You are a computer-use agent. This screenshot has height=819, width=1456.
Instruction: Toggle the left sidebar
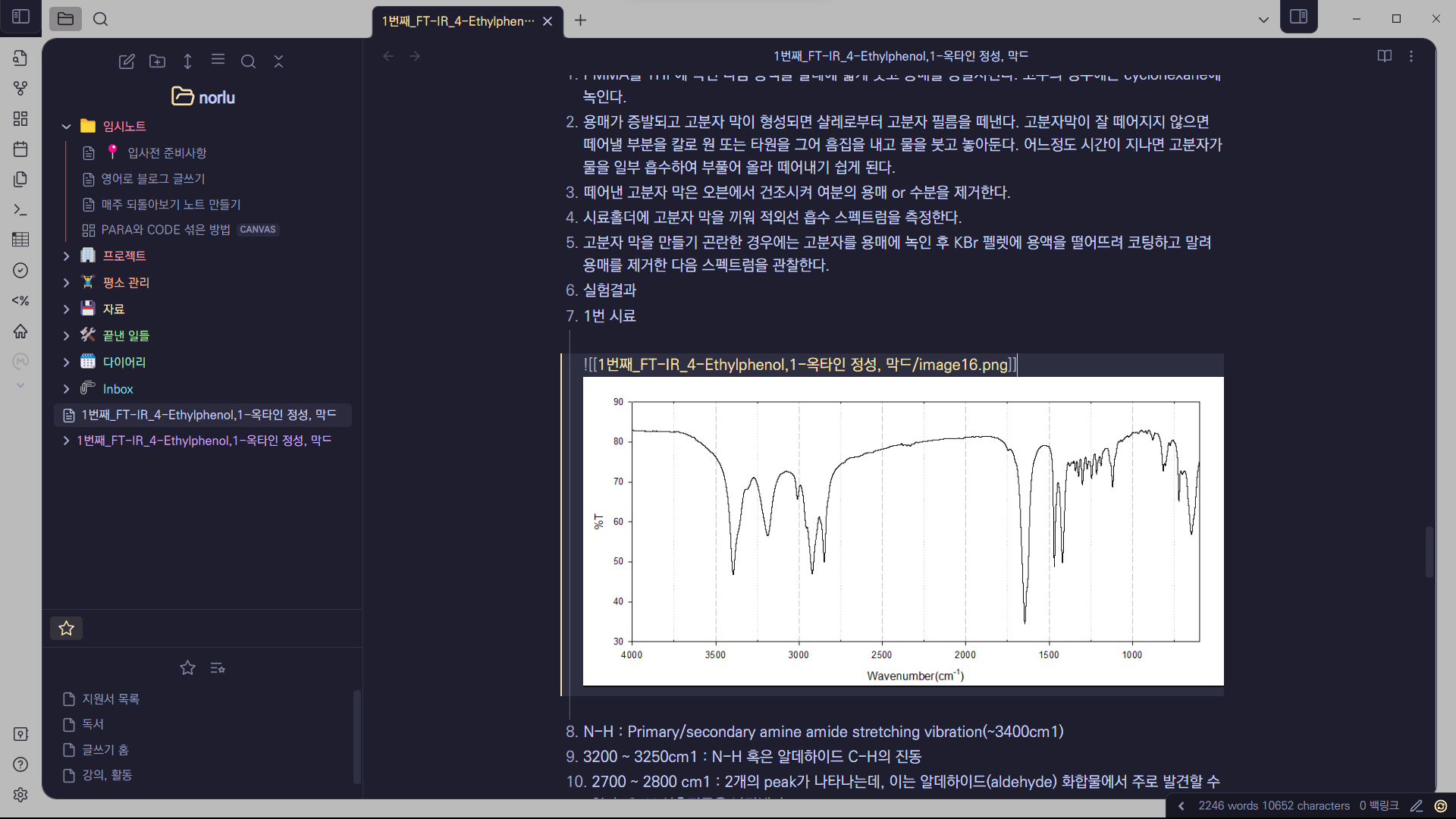(x=20, y=17)
